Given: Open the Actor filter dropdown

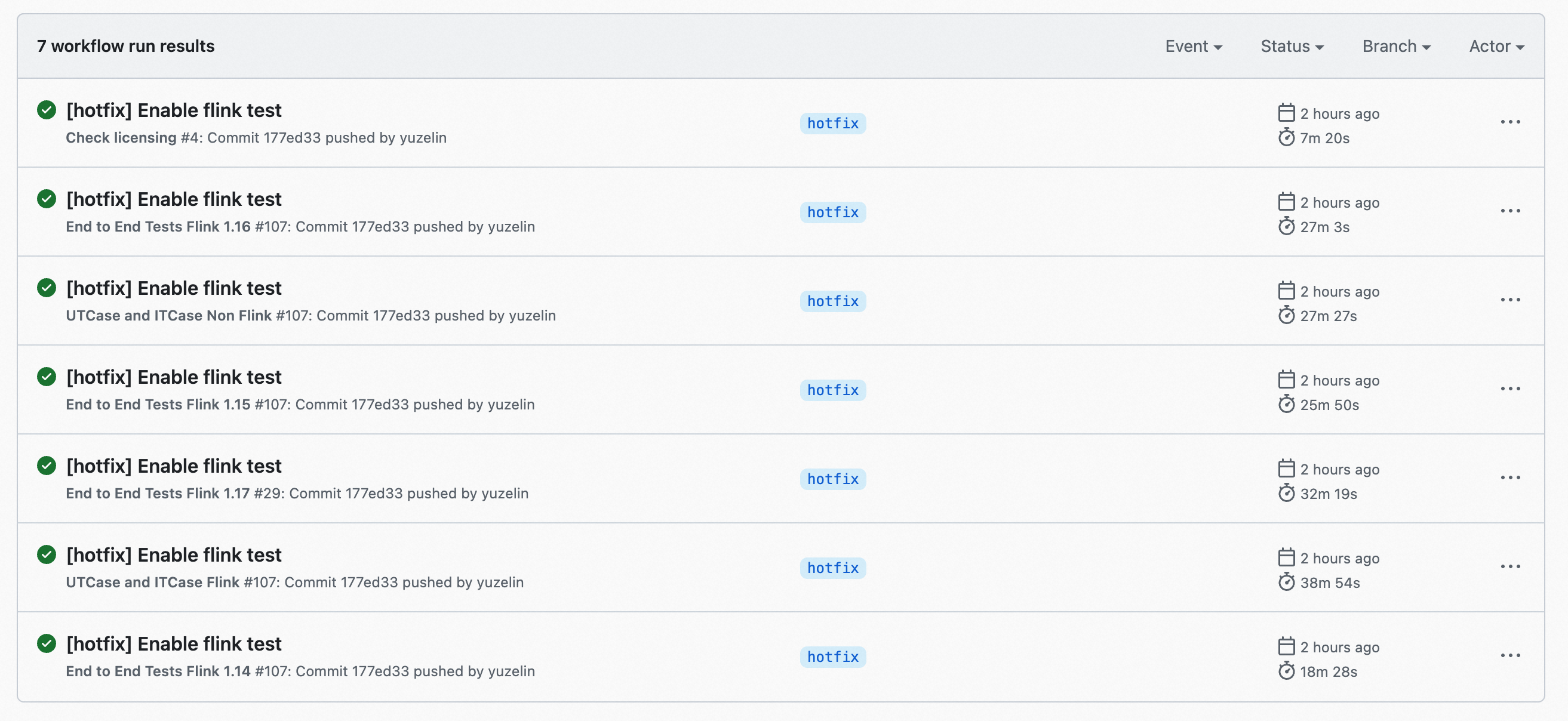Looking at the screenshot, I should (x=1496, y=46).
